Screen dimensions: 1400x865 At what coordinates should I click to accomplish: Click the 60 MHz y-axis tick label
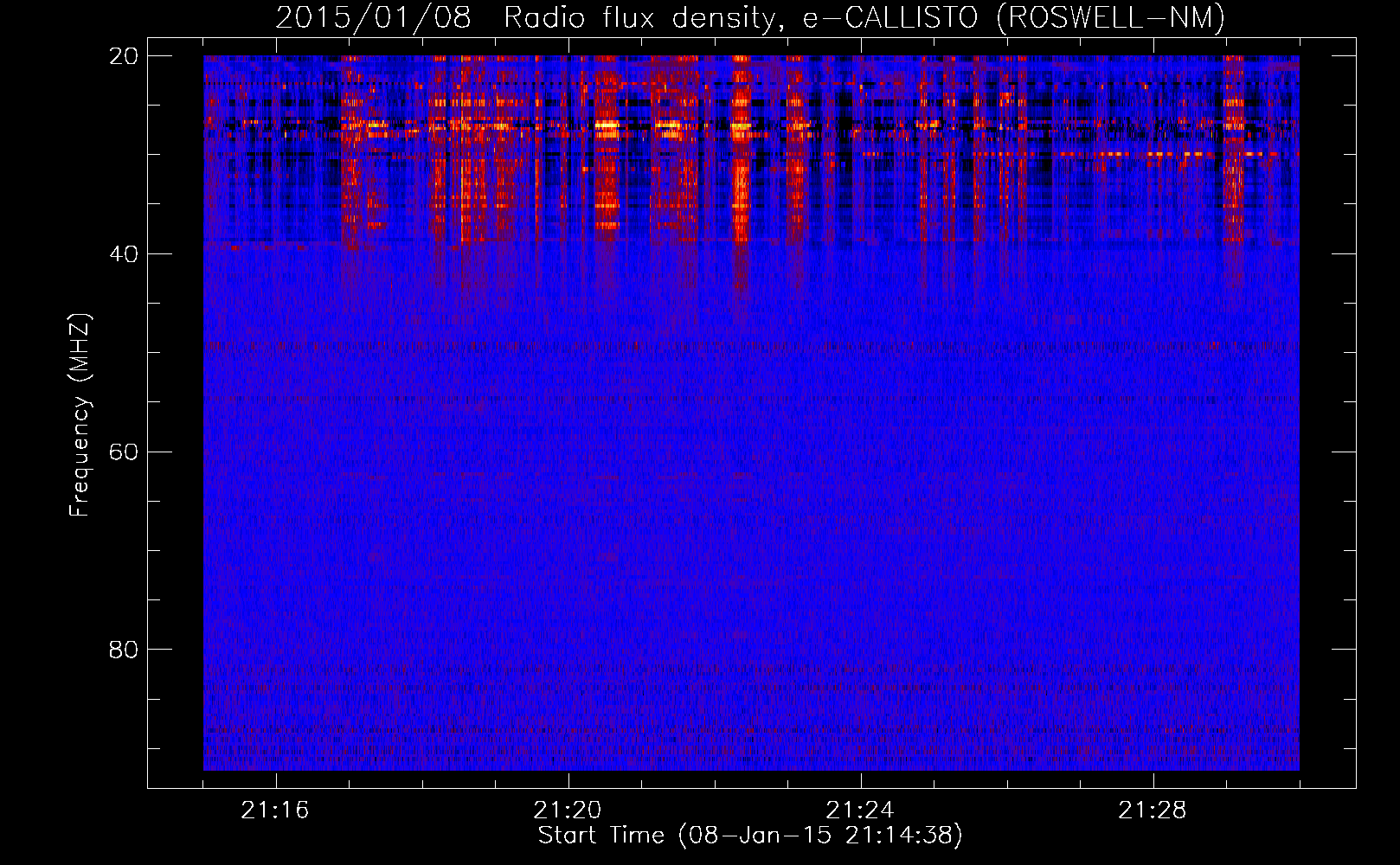pos(124,452)
